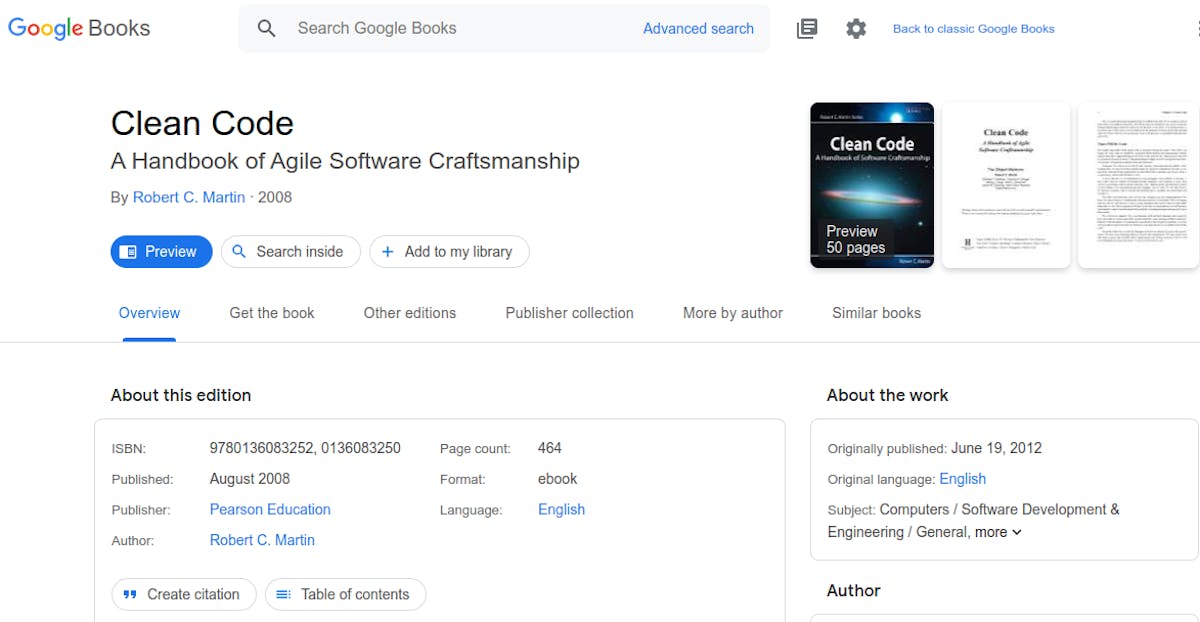Switch to the Get the book tab
The image size is (1200, 622).
(272, 313)
